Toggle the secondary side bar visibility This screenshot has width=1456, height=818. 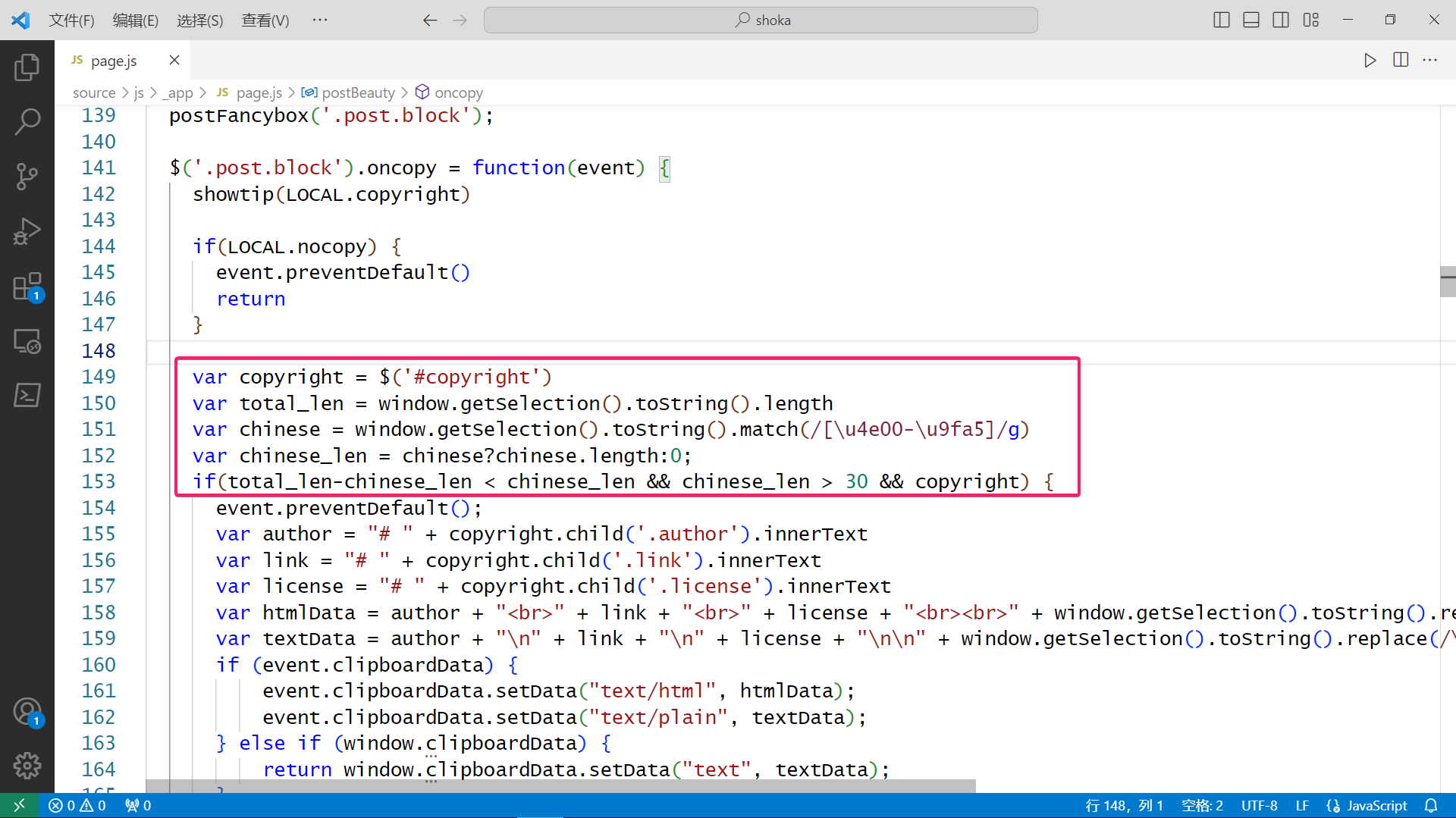pyautogui.click(x=1281, y=20)
